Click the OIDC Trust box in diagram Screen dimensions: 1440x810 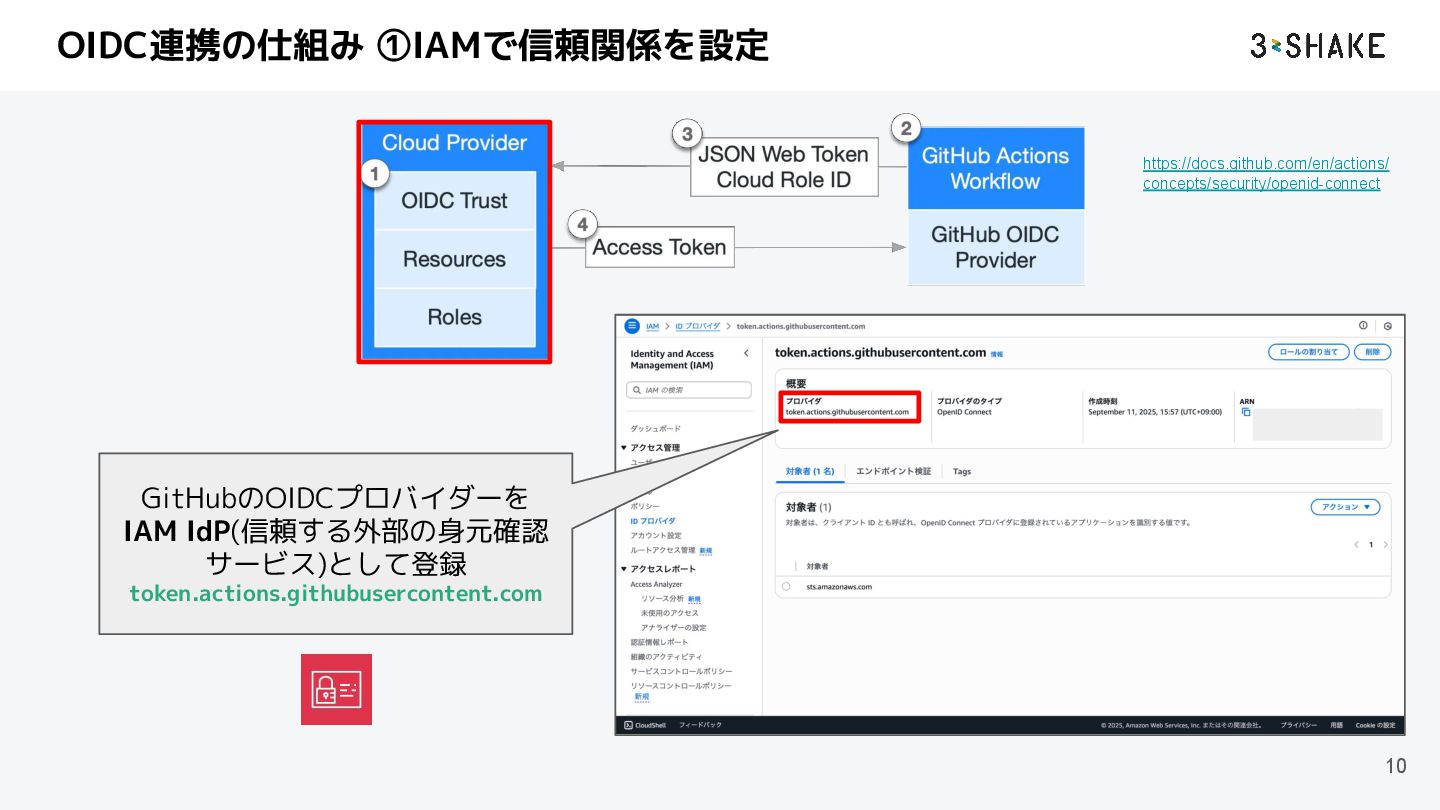click(455, 200)
